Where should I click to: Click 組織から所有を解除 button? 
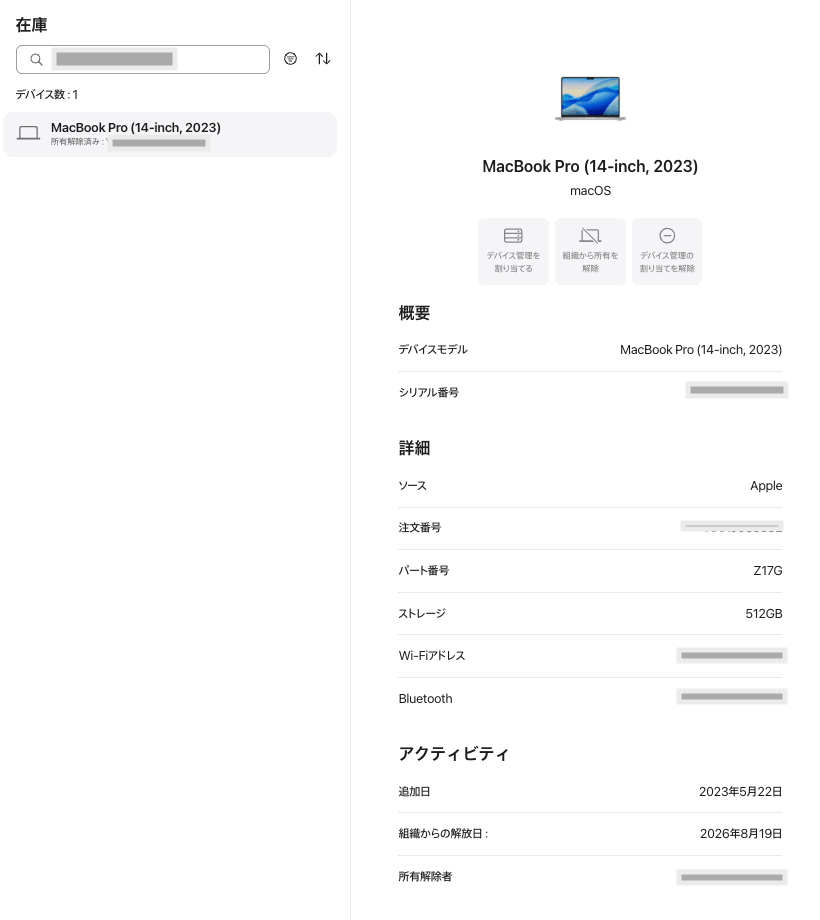(x=590, y=251)
